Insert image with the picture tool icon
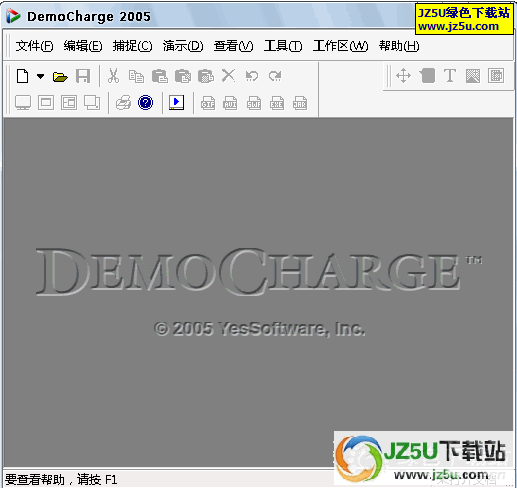 click(x=473, y=76)
